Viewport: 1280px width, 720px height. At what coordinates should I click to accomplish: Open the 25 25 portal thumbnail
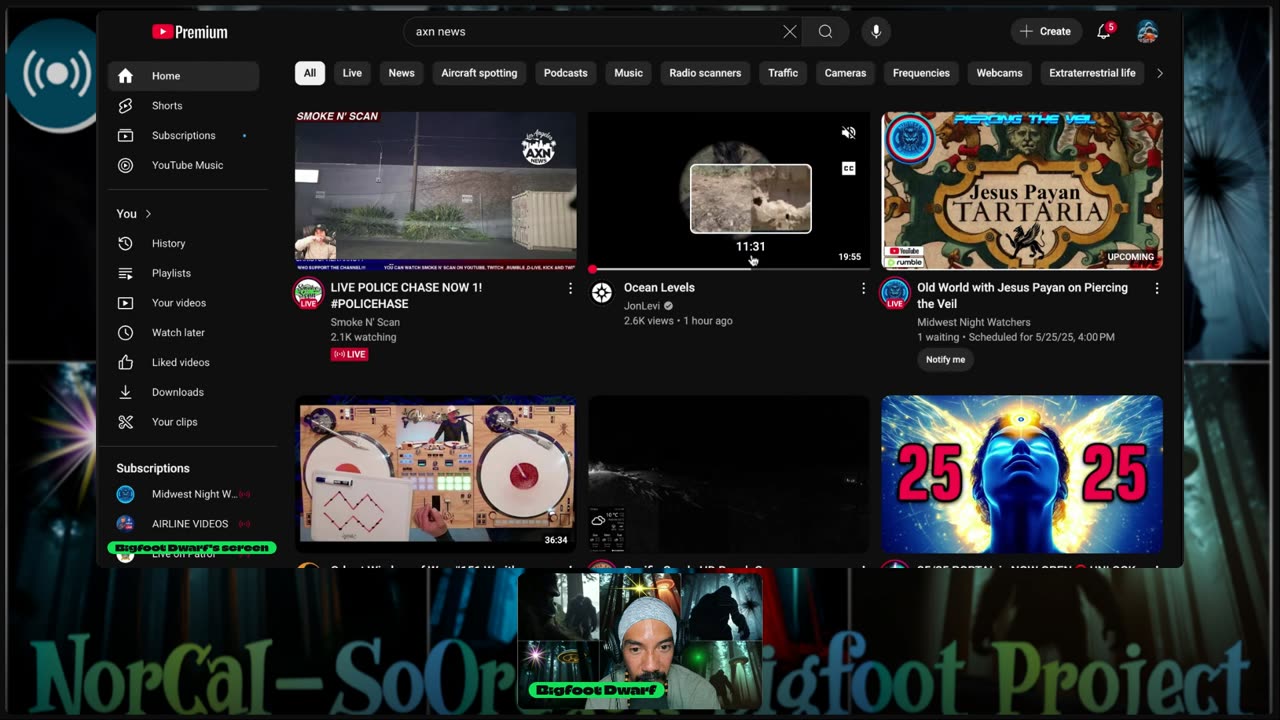1022,474
